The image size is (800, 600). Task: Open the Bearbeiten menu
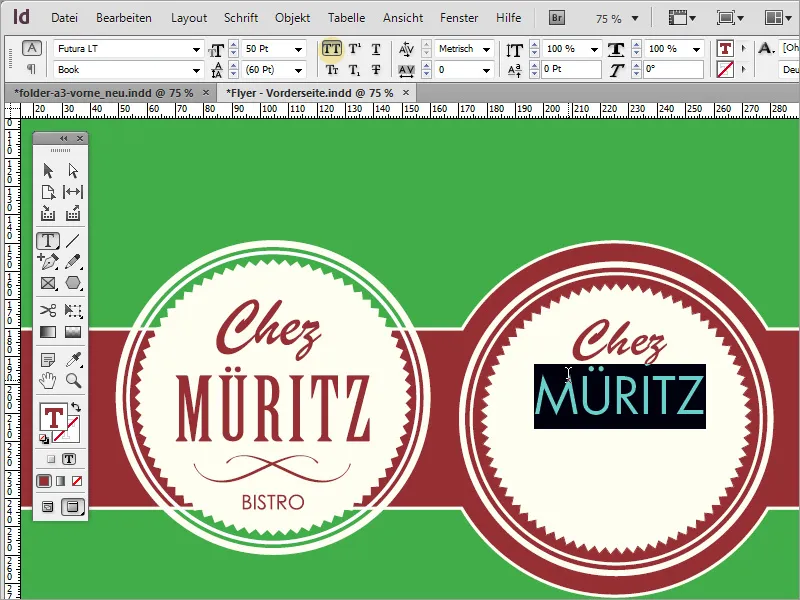coord(124,18)
